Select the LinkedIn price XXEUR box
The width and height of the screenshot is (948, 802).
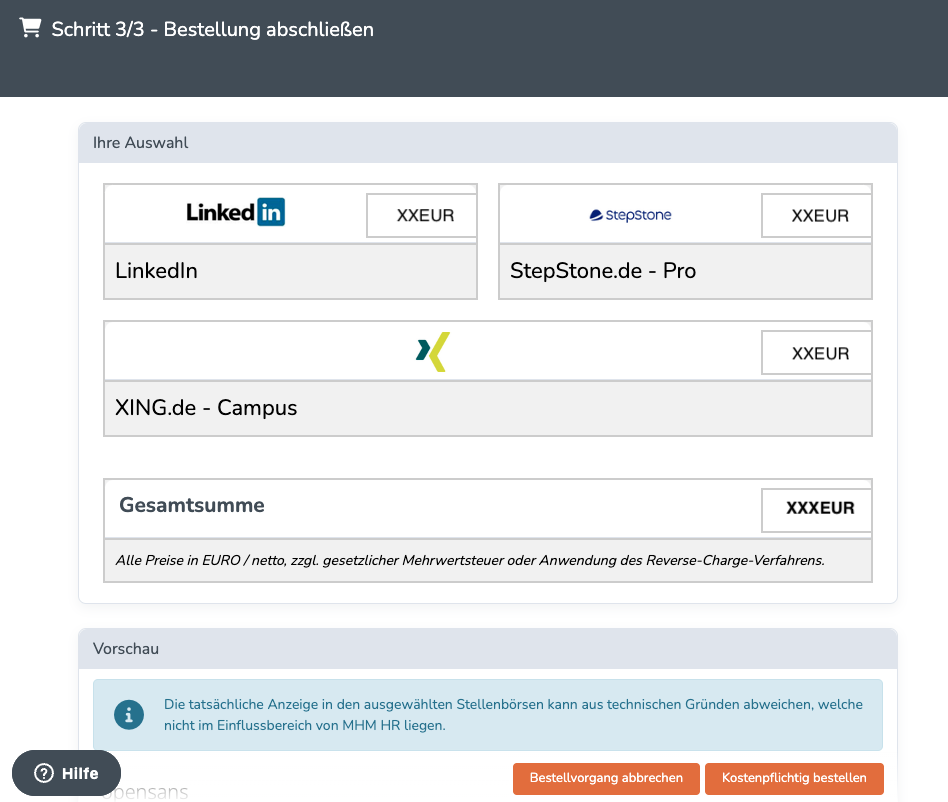point(422,215)
